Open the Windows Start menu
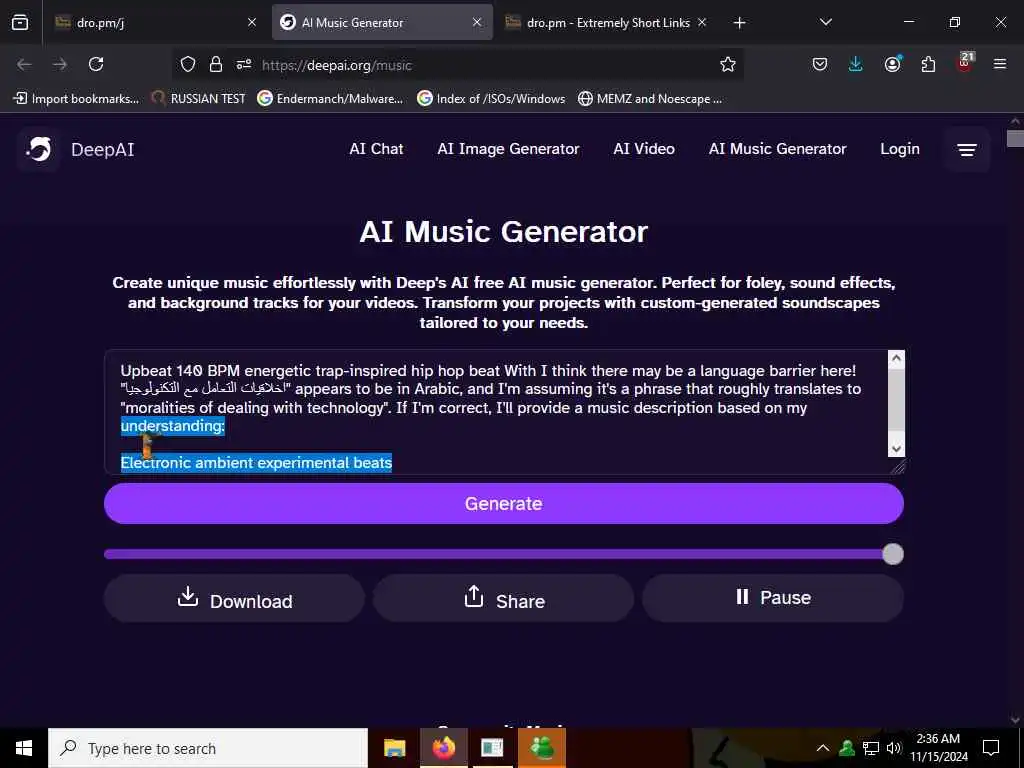The height and width of the screenshot is (768, 1024). [24, 748]
